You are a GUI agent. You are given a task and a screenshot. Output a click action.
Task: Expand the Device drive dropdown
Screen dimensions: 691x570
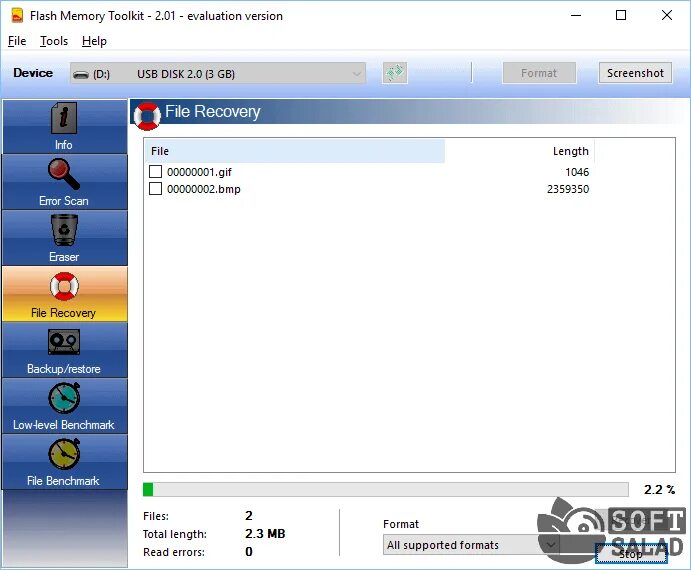pos(218,73)
